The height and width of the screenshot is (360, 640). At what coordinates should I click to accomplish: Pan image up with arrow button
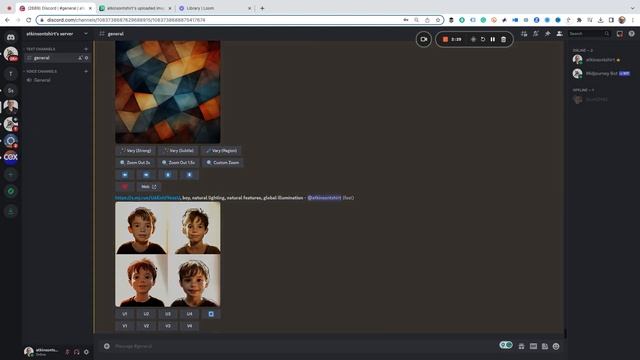click(168, 175)
